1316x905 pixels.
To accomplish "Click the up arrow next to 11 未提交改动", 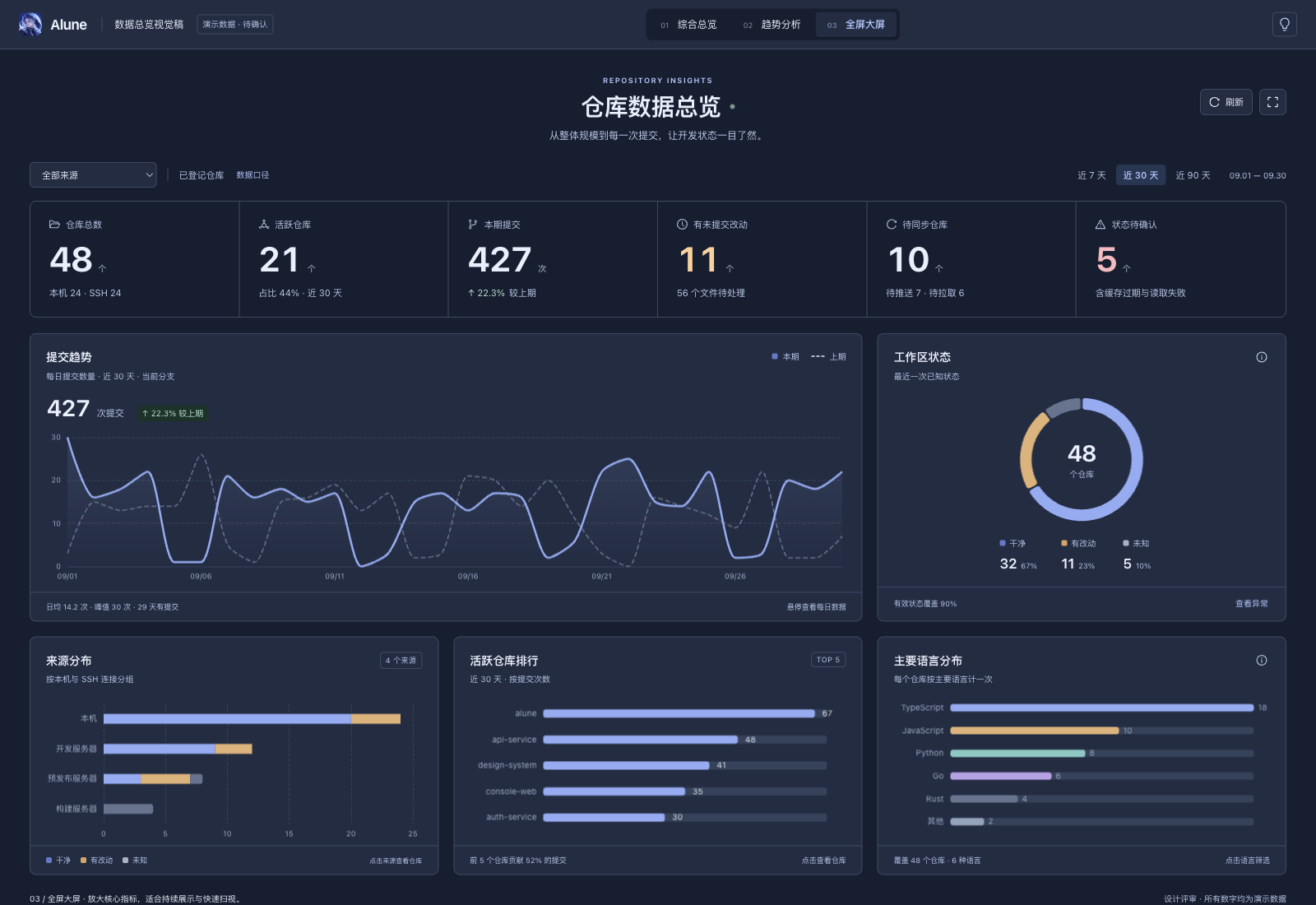I will [x=730, y=268].
